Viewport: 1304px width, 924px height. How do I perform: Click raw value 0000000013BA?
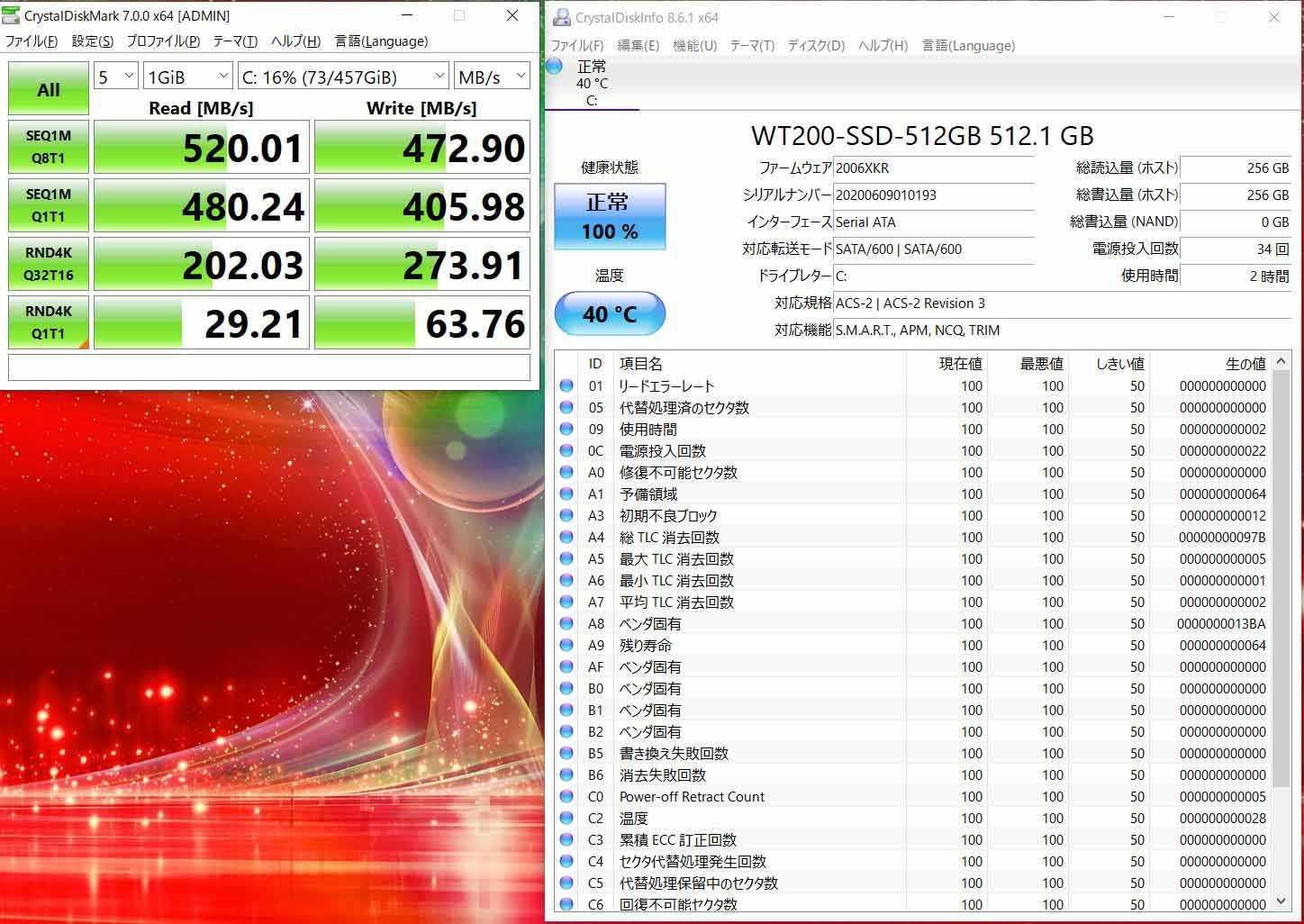point(1221,623)
